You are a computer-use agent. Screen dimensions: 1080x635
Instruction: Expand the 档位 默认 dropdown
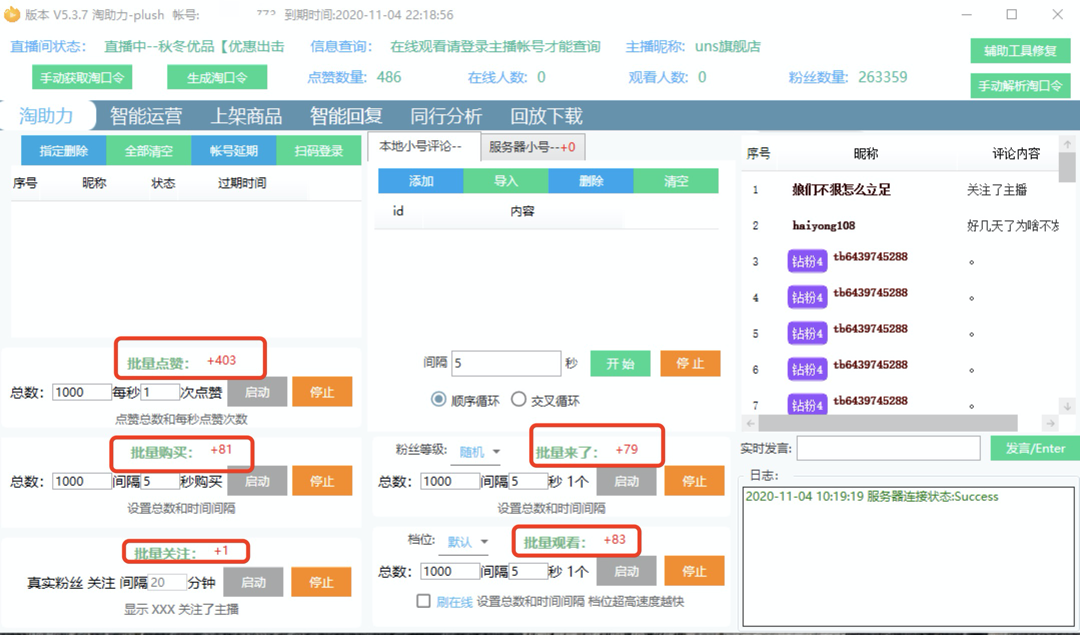[x=468, y=542]
